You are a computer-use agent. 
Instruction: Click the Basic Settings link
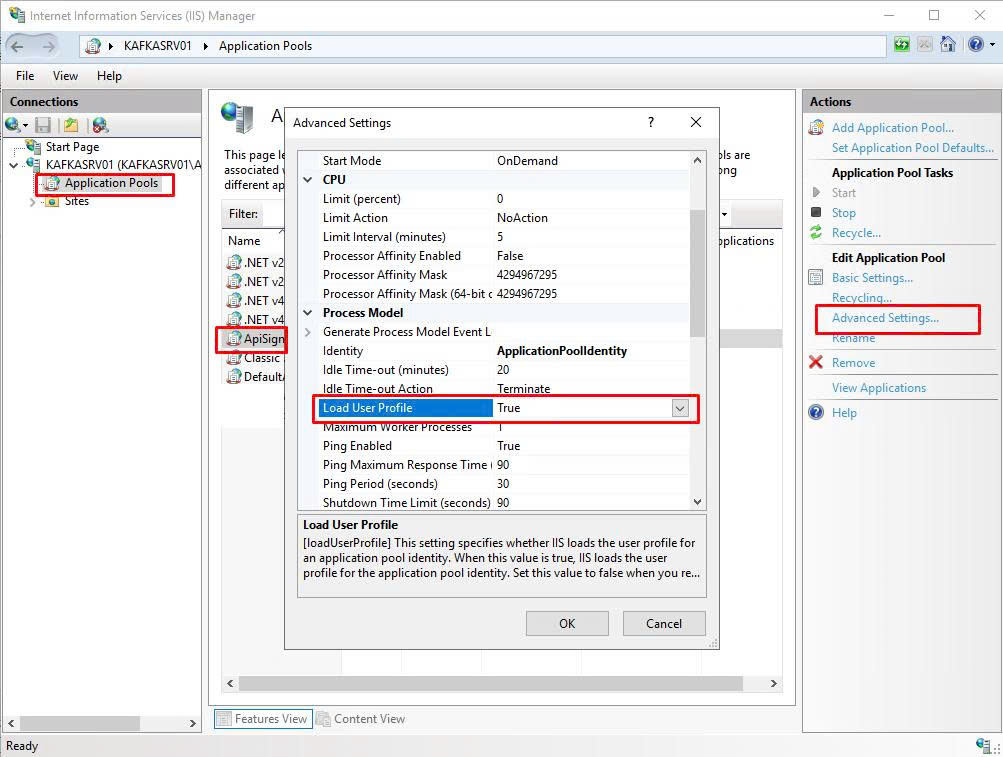pos(873,278)
